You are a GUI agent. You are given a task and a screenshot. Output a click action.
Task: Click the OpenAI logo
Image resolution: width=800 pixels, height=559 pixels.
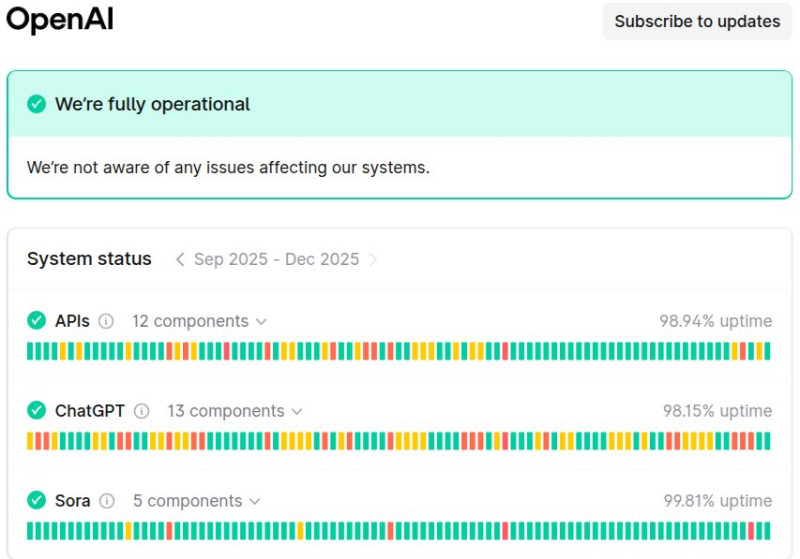[59, 20]
